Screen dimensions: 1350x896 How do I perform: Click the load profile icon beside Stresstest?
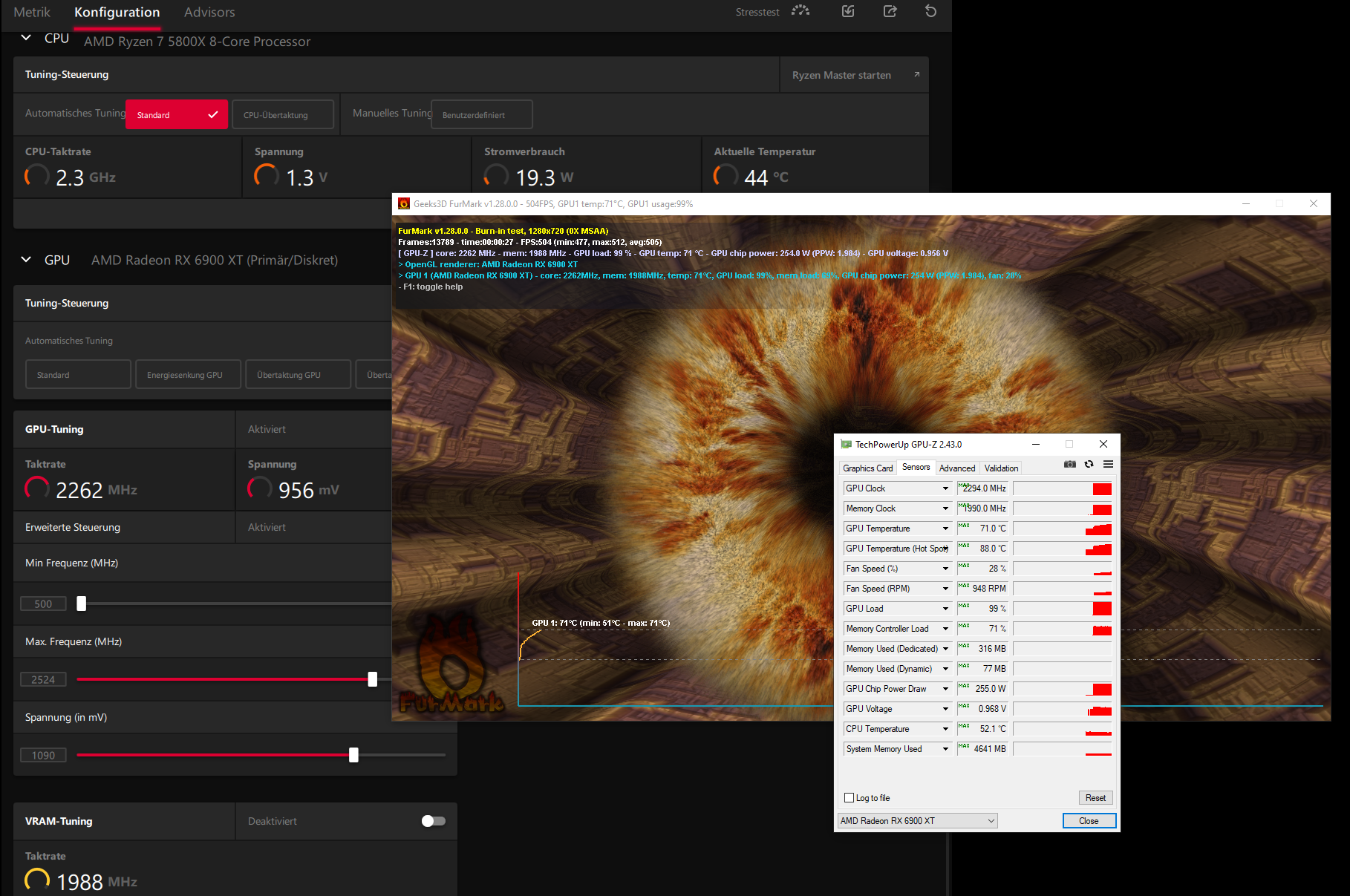coord(848,11)
